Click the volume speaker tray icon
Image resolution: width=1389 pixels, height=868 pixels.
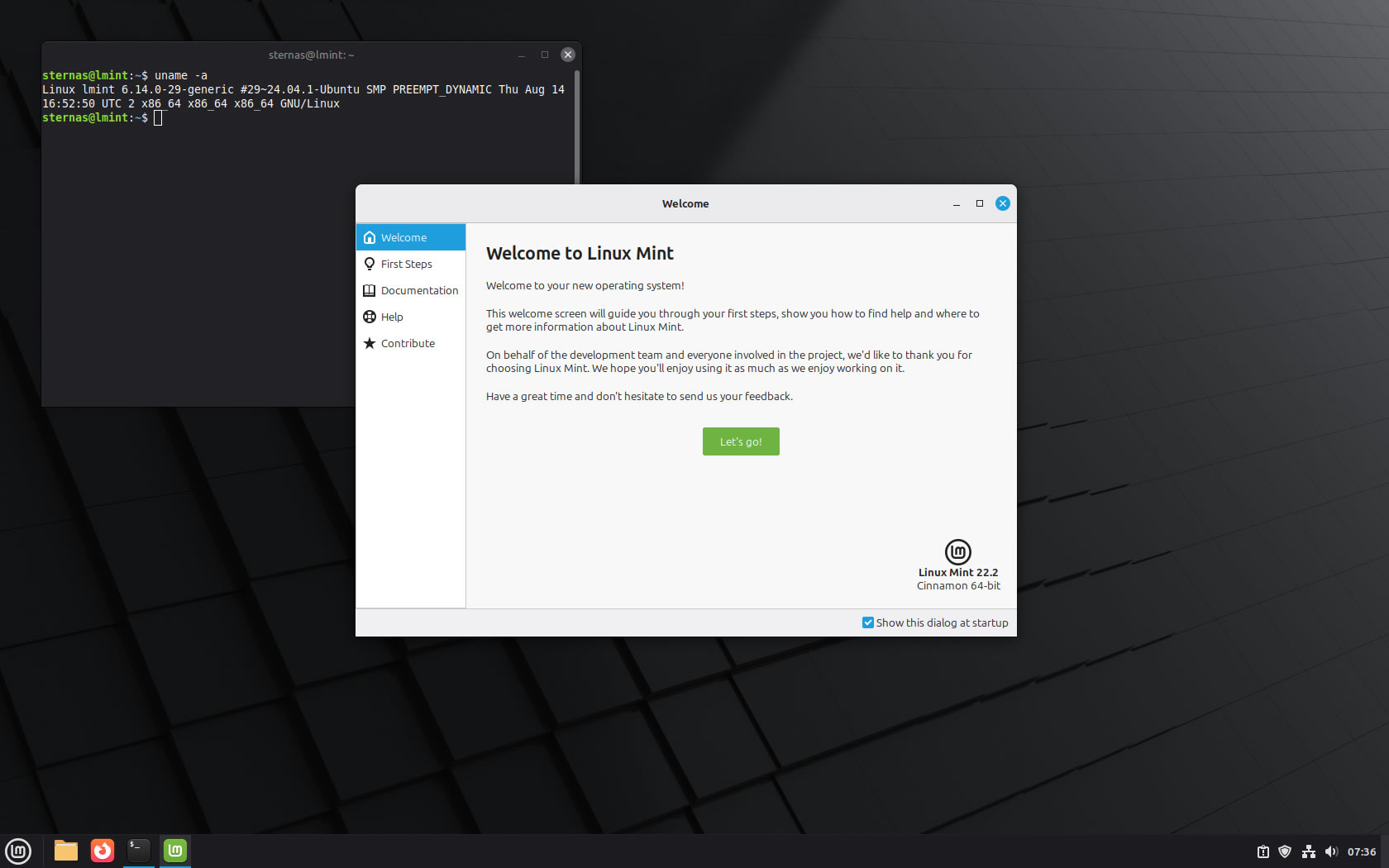pyautogui.click(x=1331, y=851)
